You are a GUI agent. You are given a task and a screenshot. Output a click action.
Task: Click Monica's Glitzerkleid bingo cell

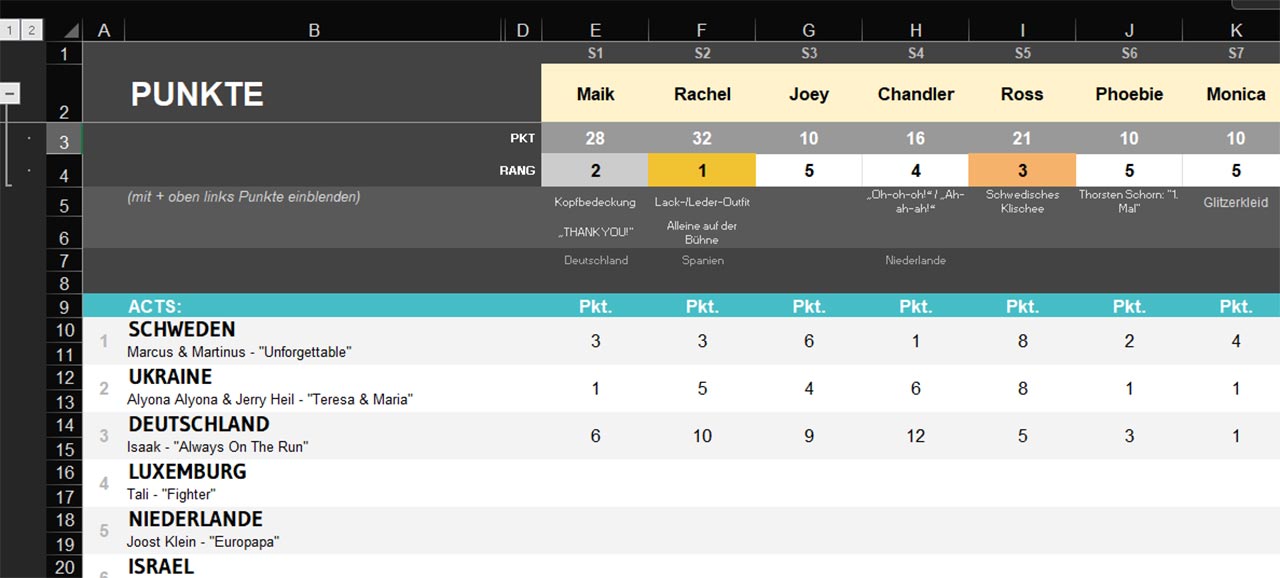coord(1235,201)
